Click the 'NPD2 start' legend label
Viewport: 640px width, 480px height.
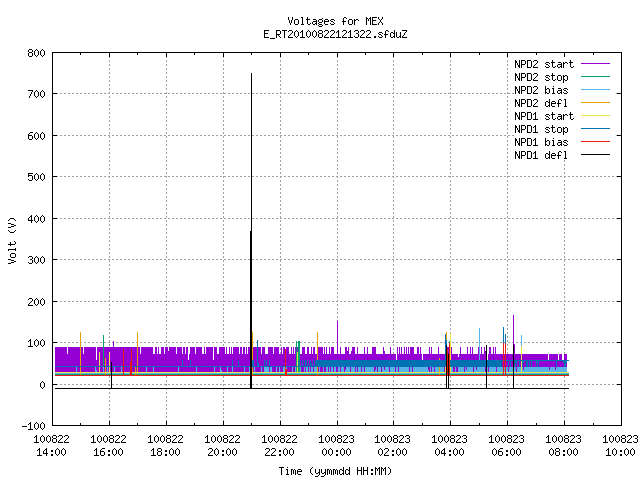pyautogui.click(x=544, y=64)
